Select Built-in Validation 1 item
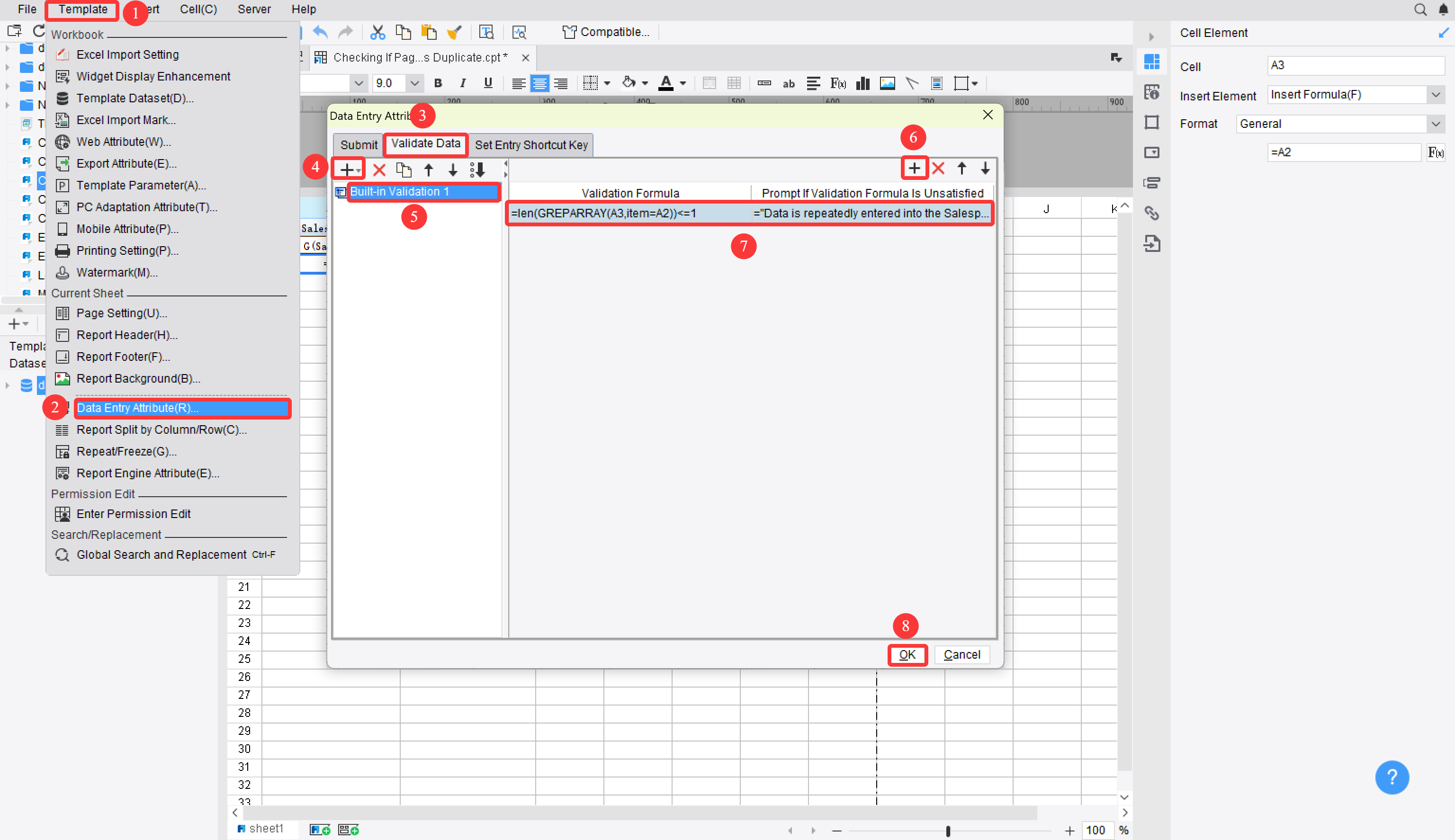Viewport: 1455px width, 840px height. click(423, 192)
